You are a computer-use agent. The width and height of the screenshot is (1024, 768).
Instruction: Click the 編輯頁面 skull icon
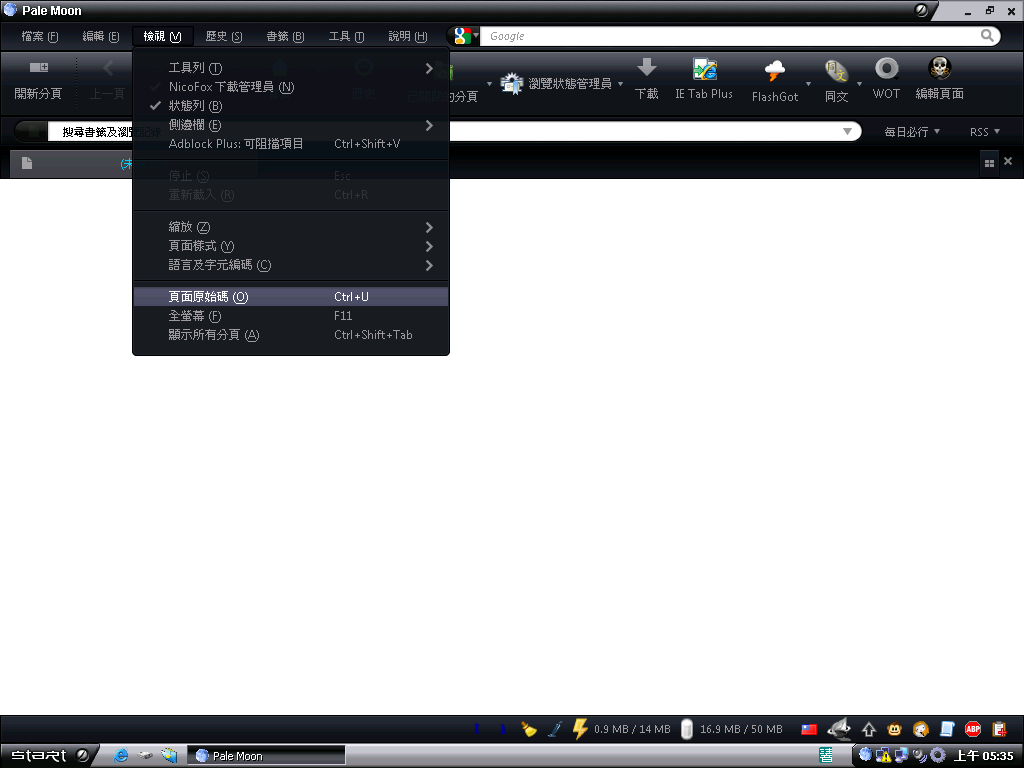(x=939, y=68)
